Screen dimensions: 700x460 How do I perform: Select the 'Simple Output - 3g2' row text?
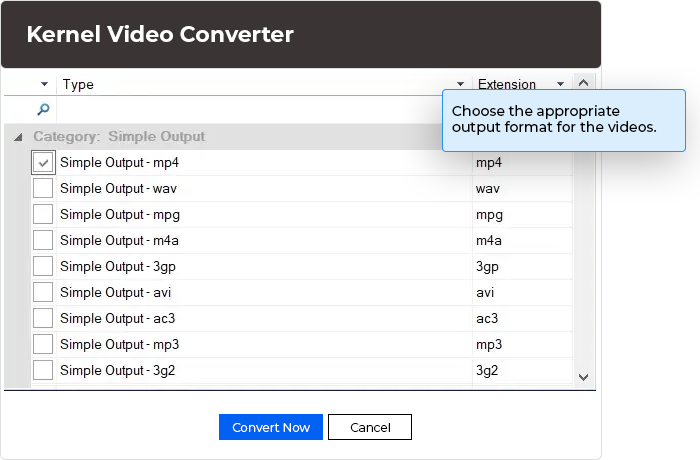pos(117,370)
